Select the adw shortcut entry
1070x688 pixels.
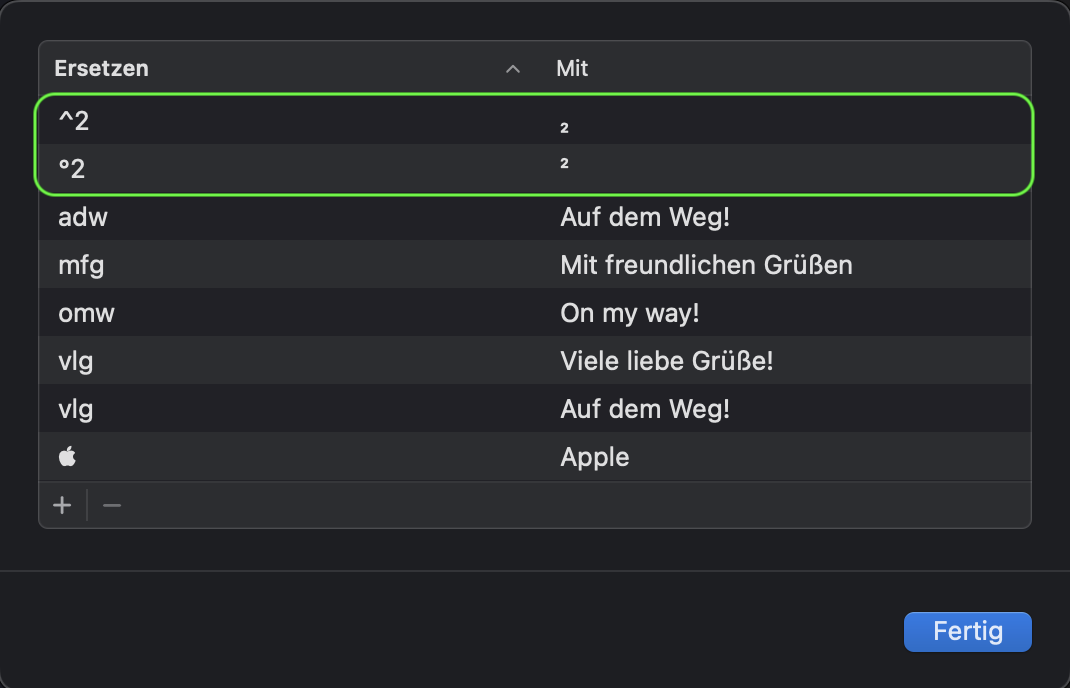coord(83,217)
